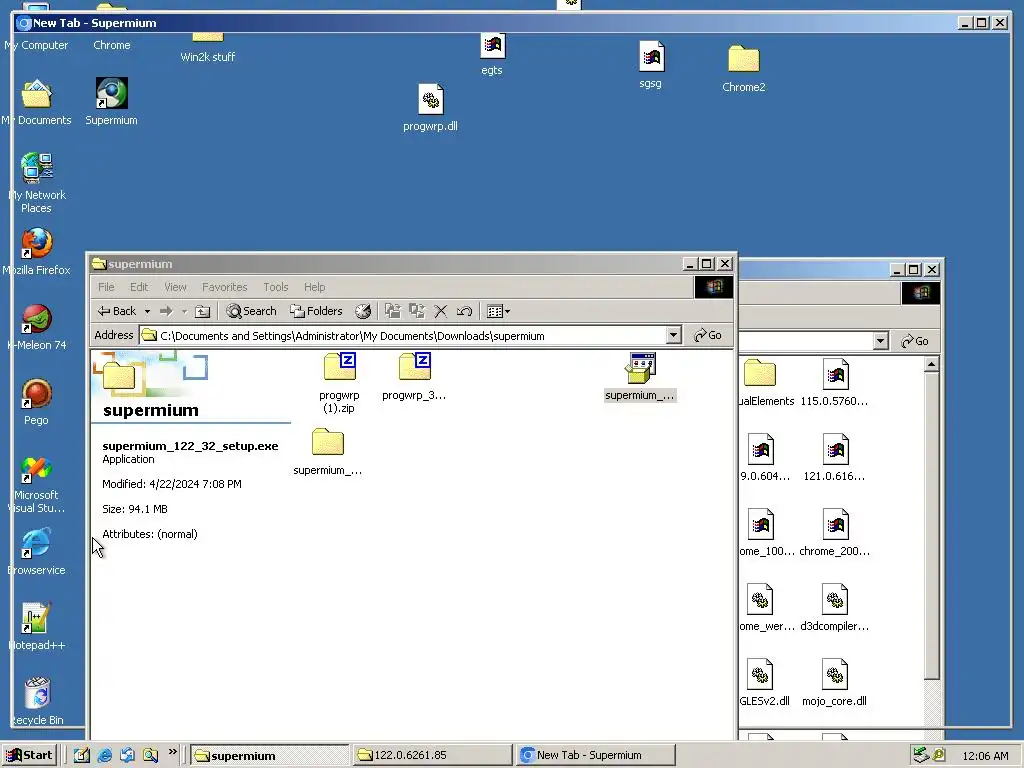Open the Back history dropdown arrow

pyautogui.click(x=148, y=312)
